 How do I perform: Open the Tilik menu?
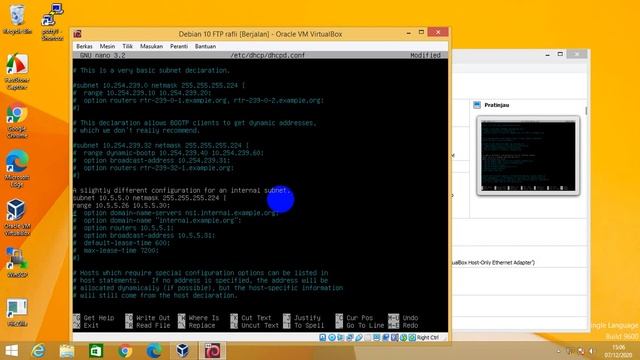coord(127,47)
